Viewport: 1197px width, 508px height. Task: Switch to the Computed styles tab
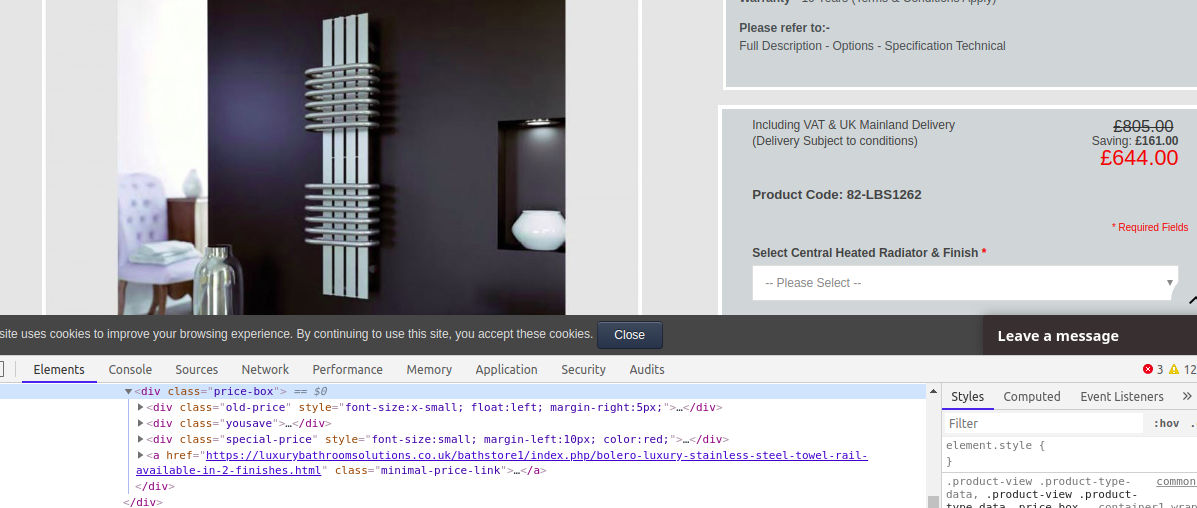click(x=1031, y=397)
